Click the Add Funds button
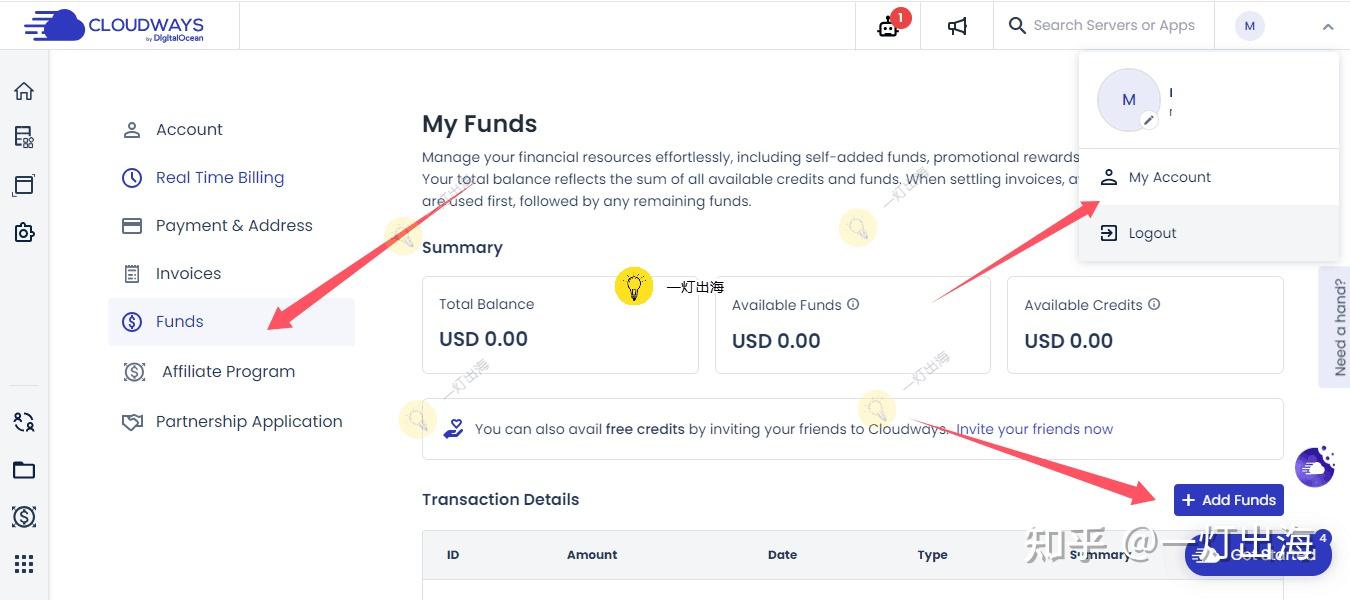Screen dimensions: 1350x600 pos(1228,500)
